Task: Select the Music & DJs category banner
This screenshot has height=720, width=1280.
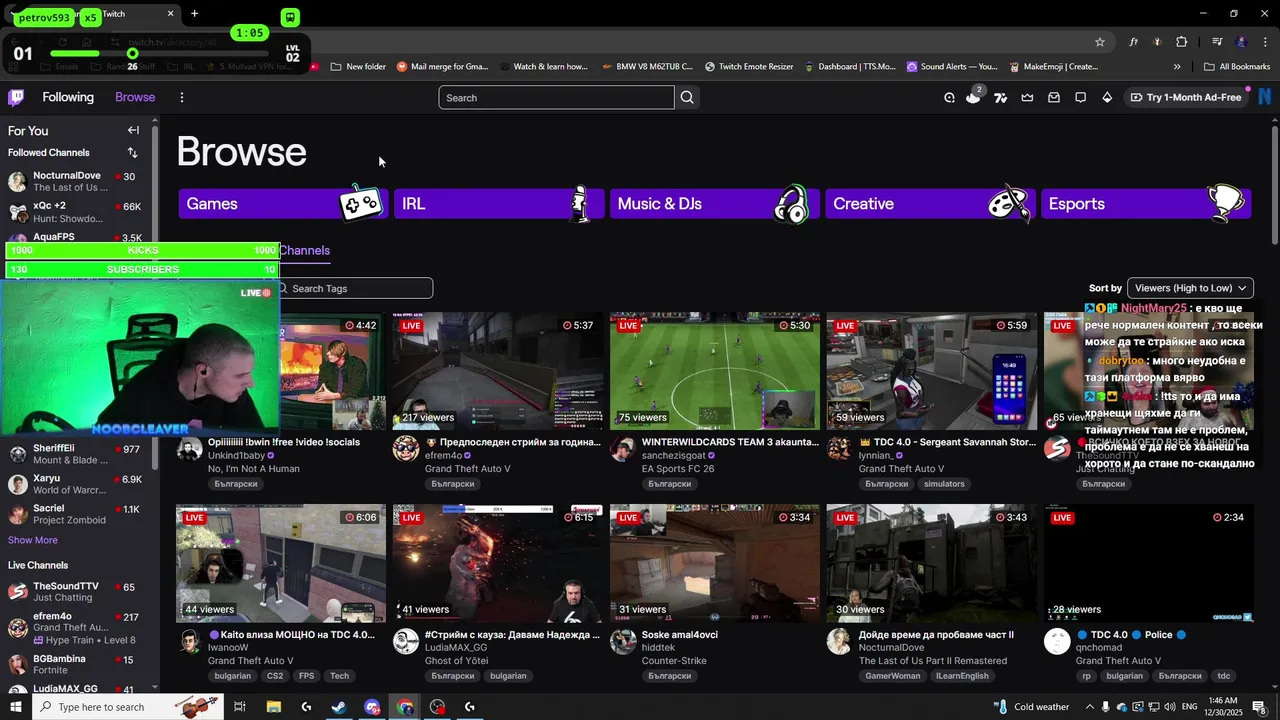Action: 714,203
